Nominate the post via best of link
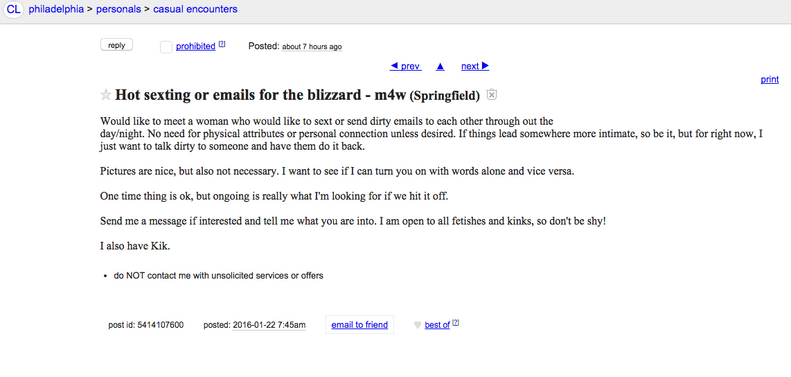 pyautogui.click(x=437, y=326)
